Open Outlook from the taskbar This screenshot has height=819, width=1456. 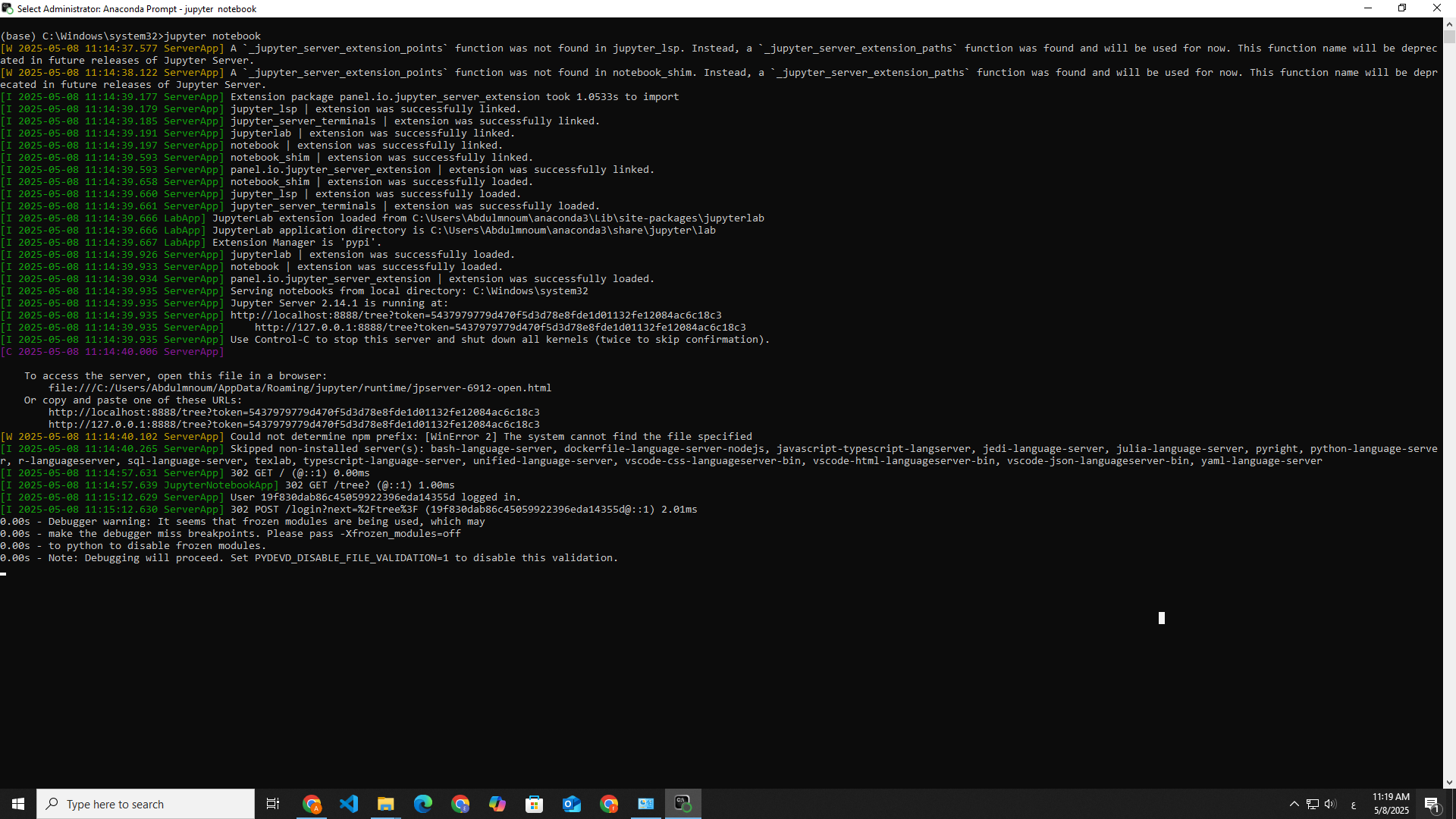pos(571,804)
